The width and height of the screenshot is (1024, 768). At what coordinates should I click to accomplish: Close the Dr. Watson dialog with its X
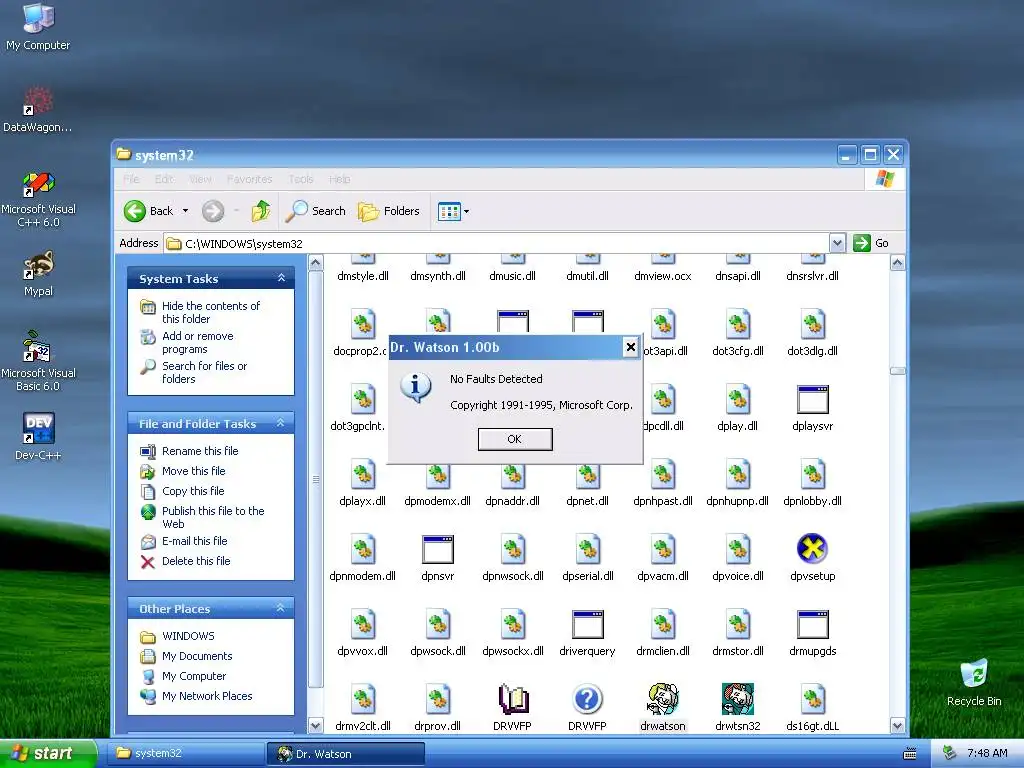630,347
